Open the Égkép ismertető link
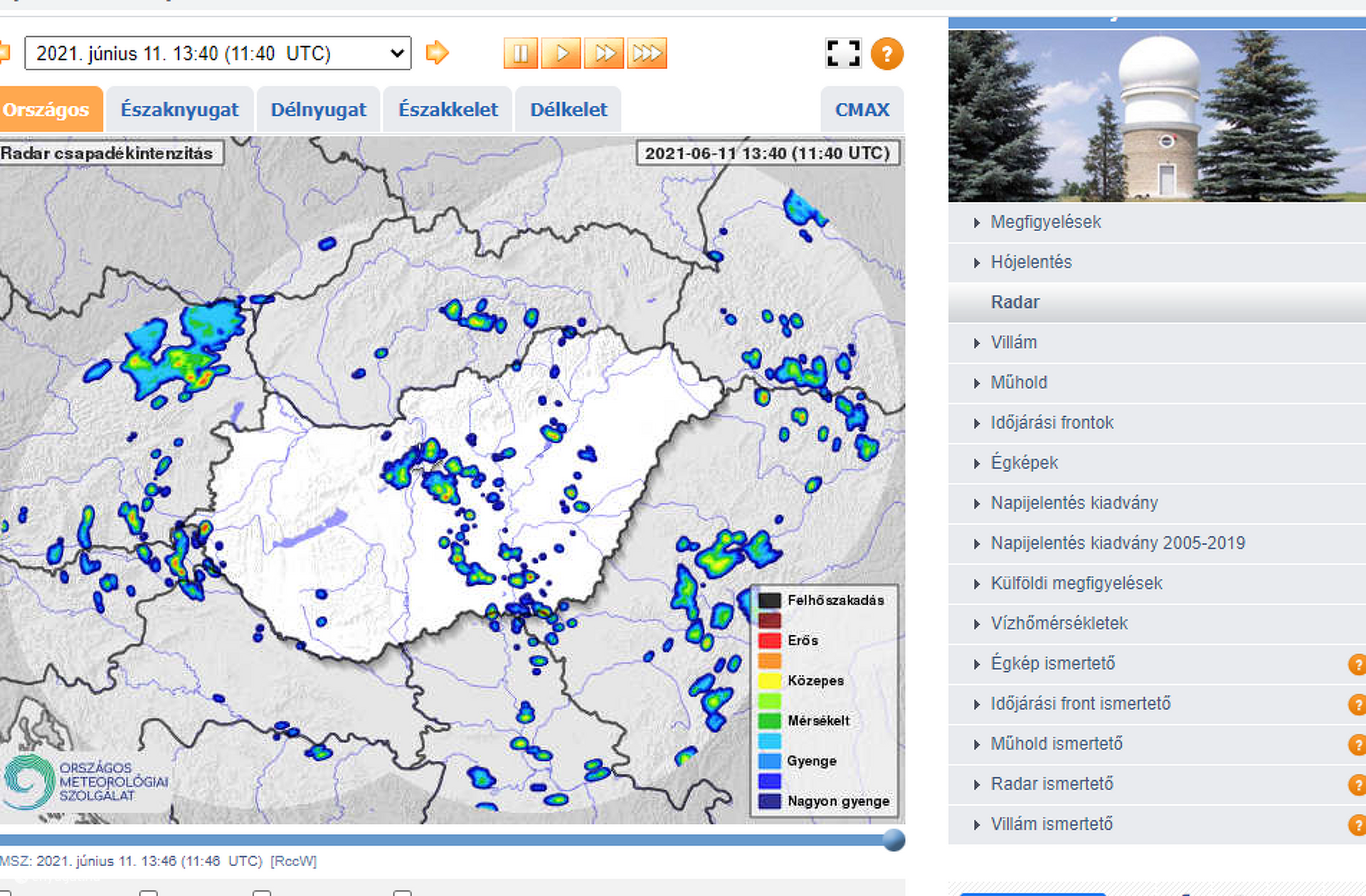The width and height of the screenshot is (1366, 896). (1053, 663)
